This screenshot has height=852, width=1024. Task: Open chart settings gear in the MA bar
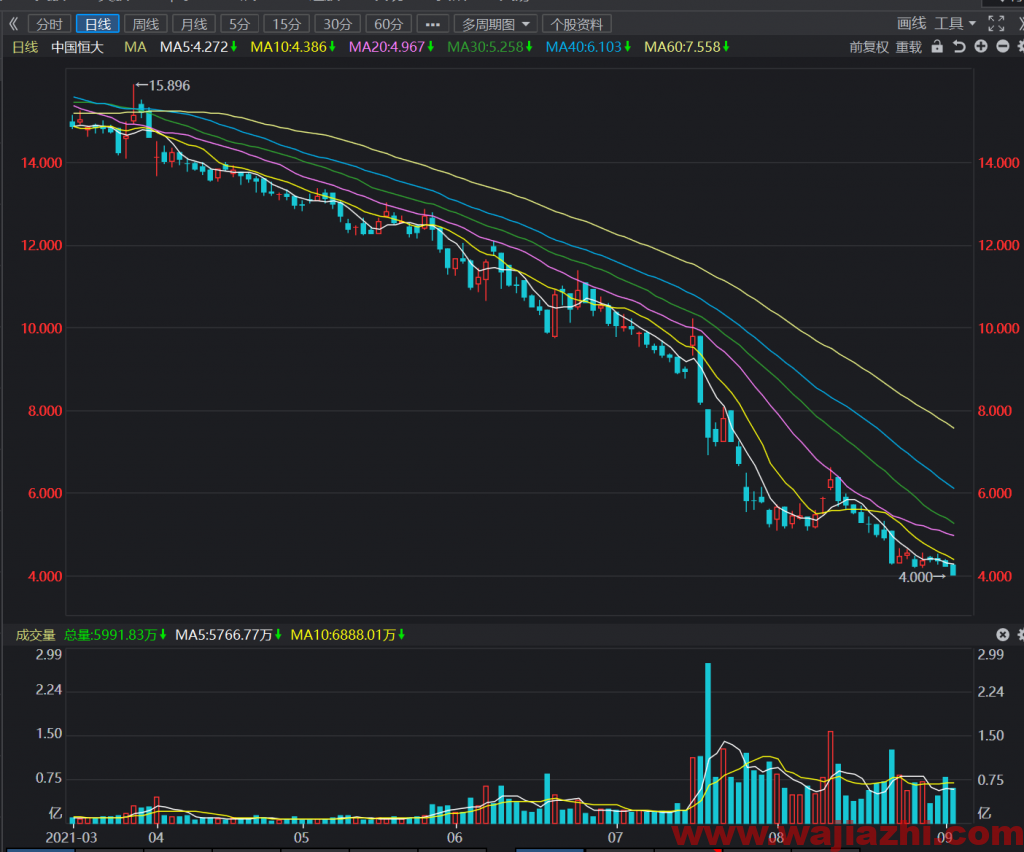coord(1021,46)
